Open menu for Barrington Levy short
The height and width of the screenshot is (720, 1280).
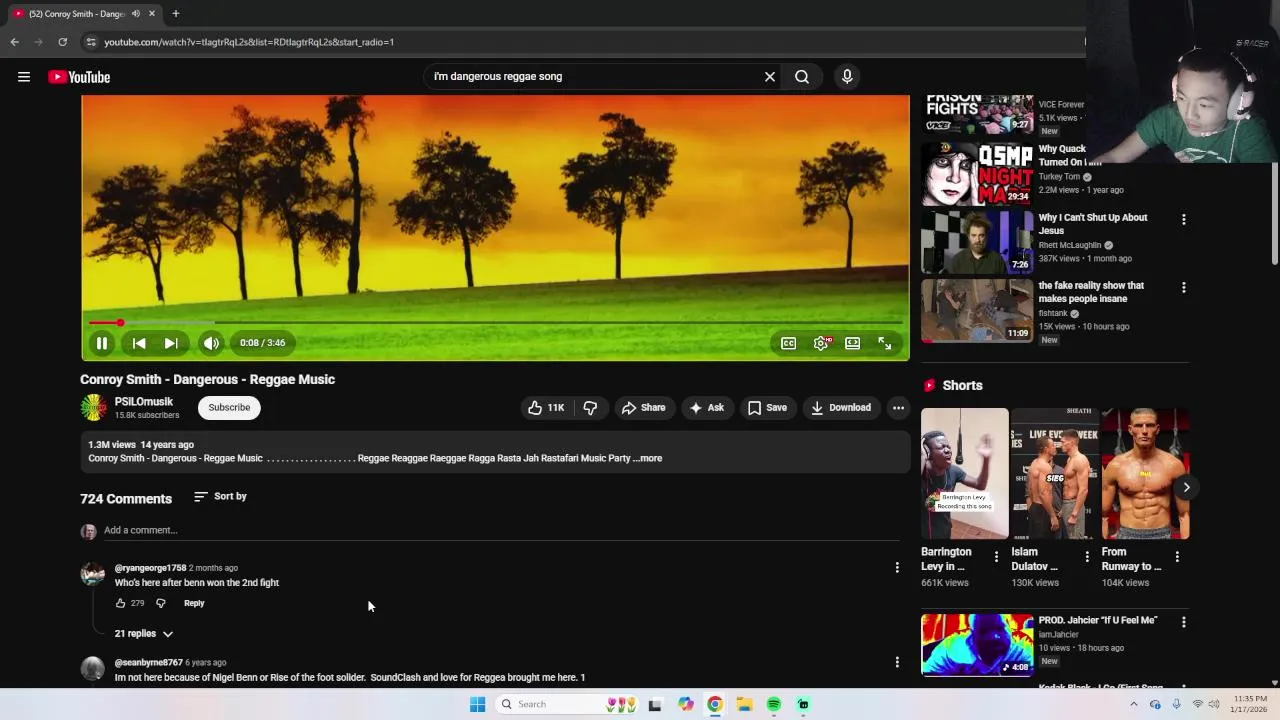996,556
